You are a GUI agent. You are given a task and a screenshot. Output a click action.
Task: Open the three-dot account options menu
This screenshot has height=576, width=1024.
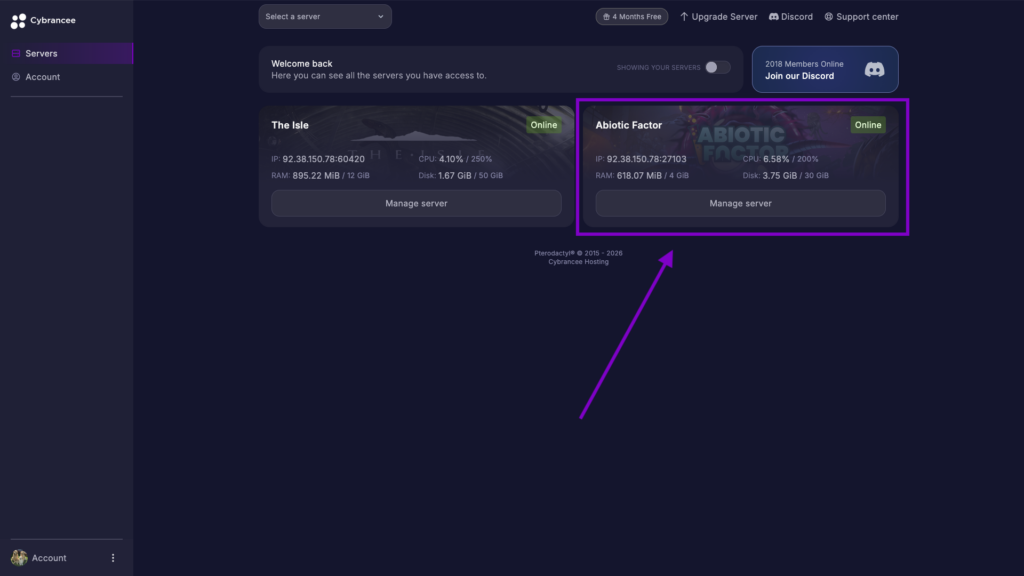[x=113, y=558]
